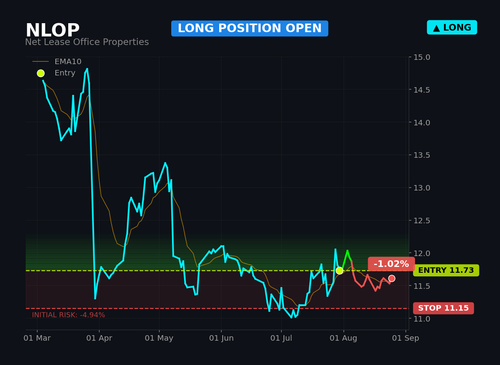Click the 12.0 y-axis label

[x=422, y=253]
